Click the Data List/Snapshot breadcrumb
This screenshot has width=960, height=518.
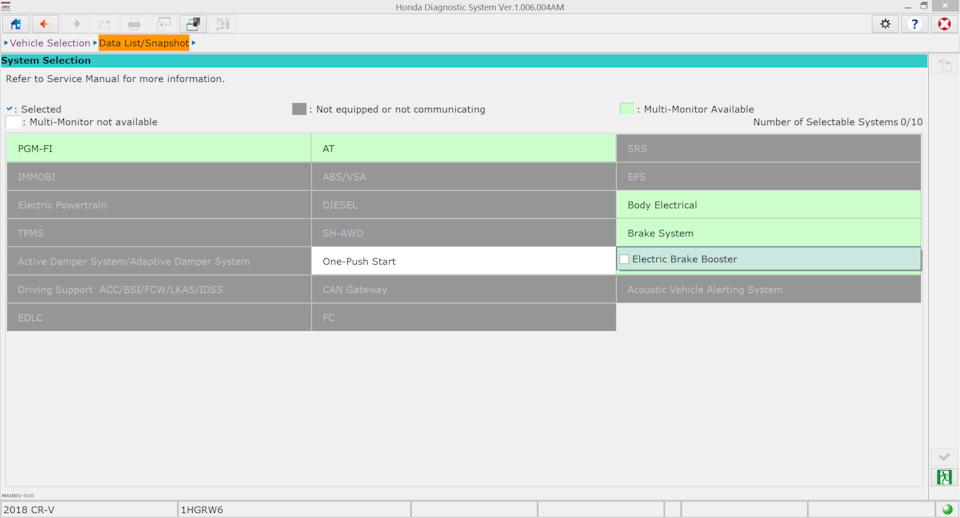[144, 43]
